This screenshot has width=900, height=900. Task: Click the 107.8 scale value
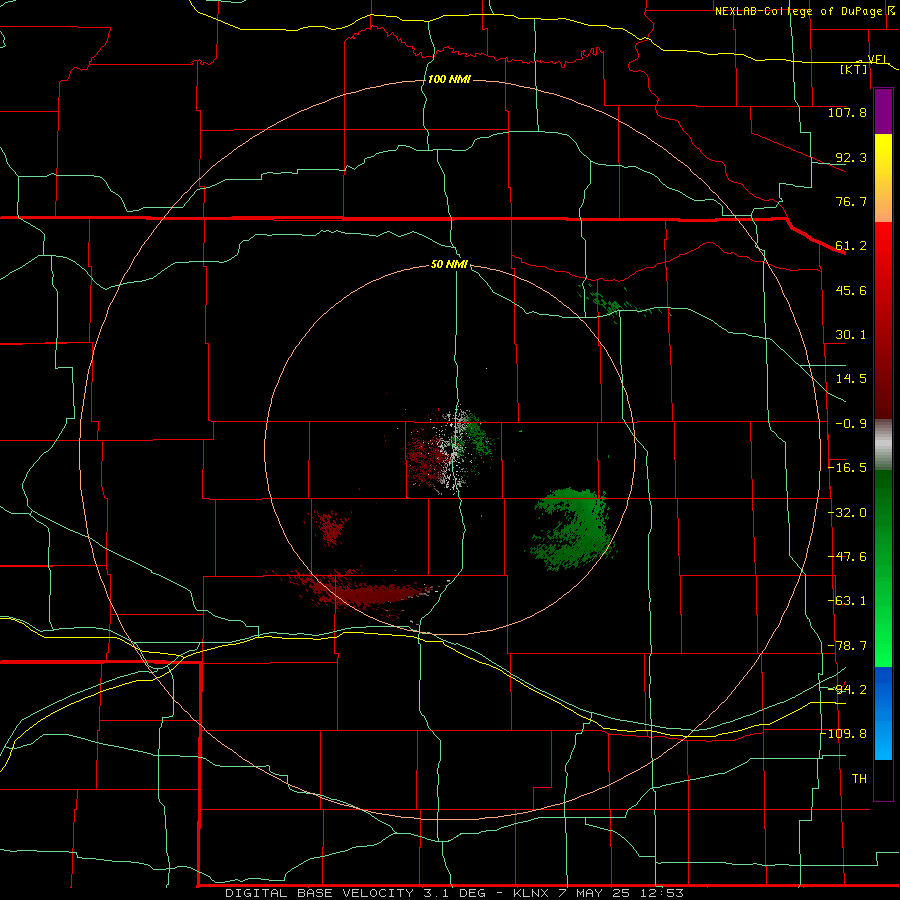pyautogui.click(x=847, y=112)
